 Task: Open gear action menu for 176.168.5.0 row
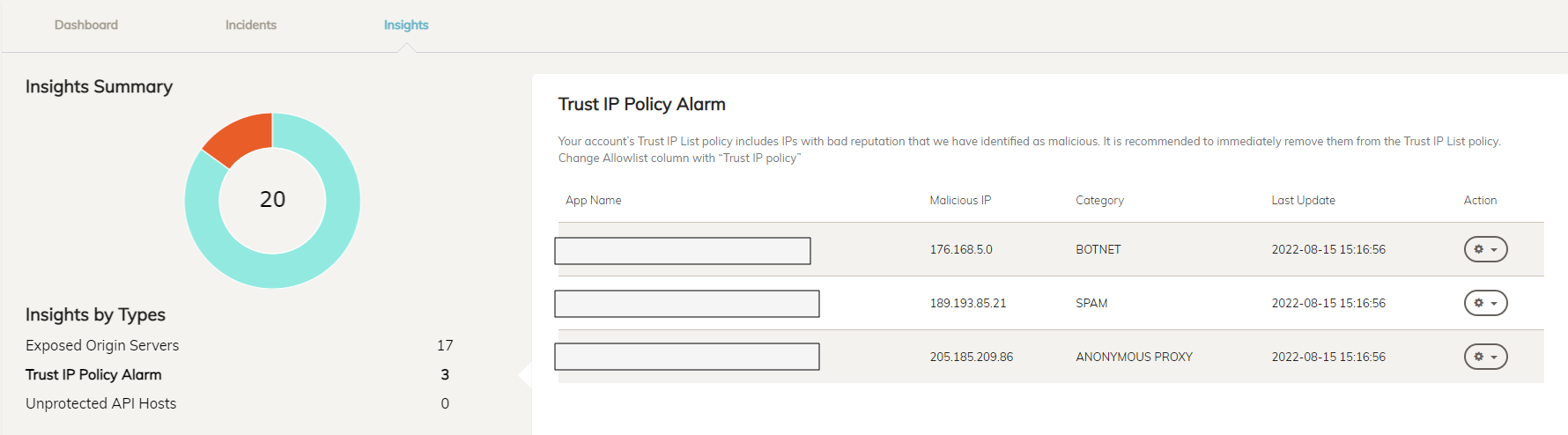click(x=1485, y=249)
